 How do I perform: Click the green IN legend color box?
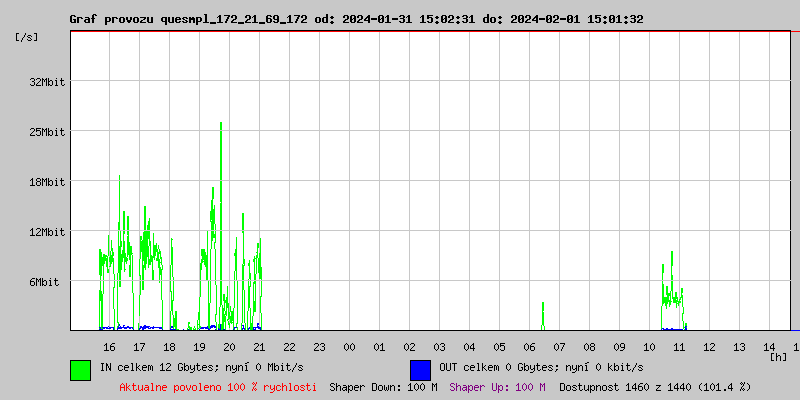coord(80,369)
